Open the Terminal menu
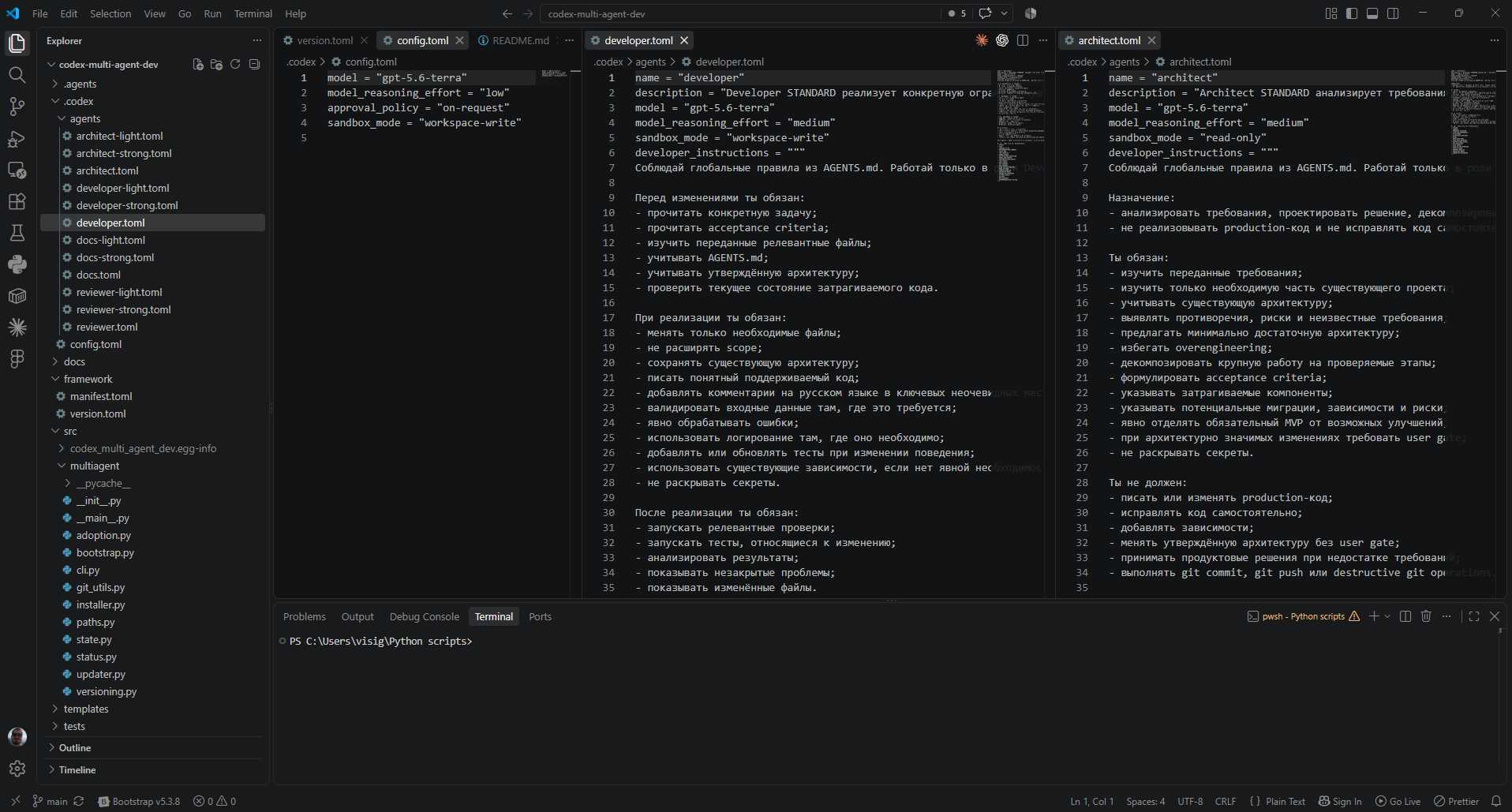 click(x=253, y=13)
